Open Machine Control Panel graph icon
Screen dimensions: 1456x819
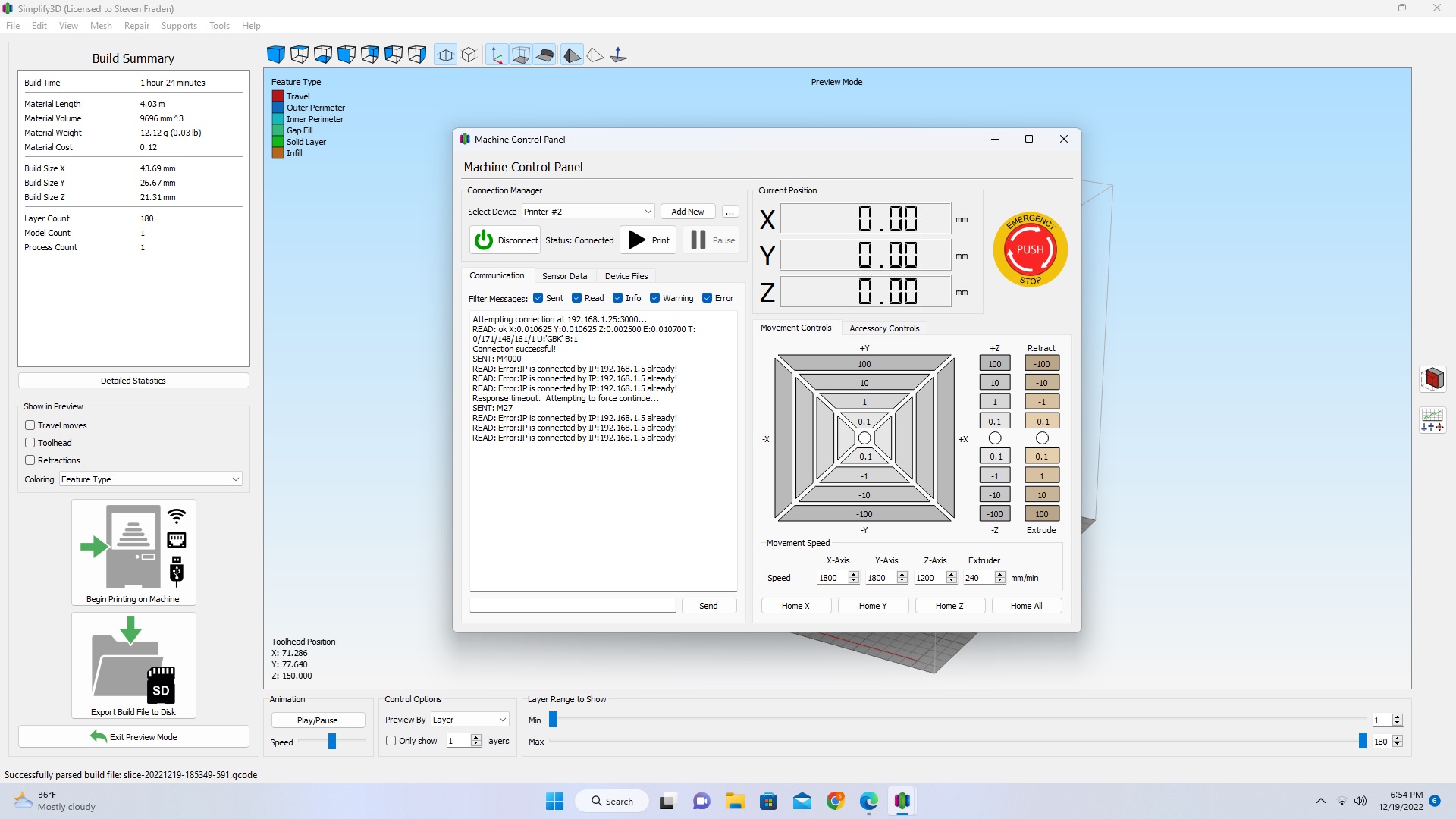(x=1432, y=419)
